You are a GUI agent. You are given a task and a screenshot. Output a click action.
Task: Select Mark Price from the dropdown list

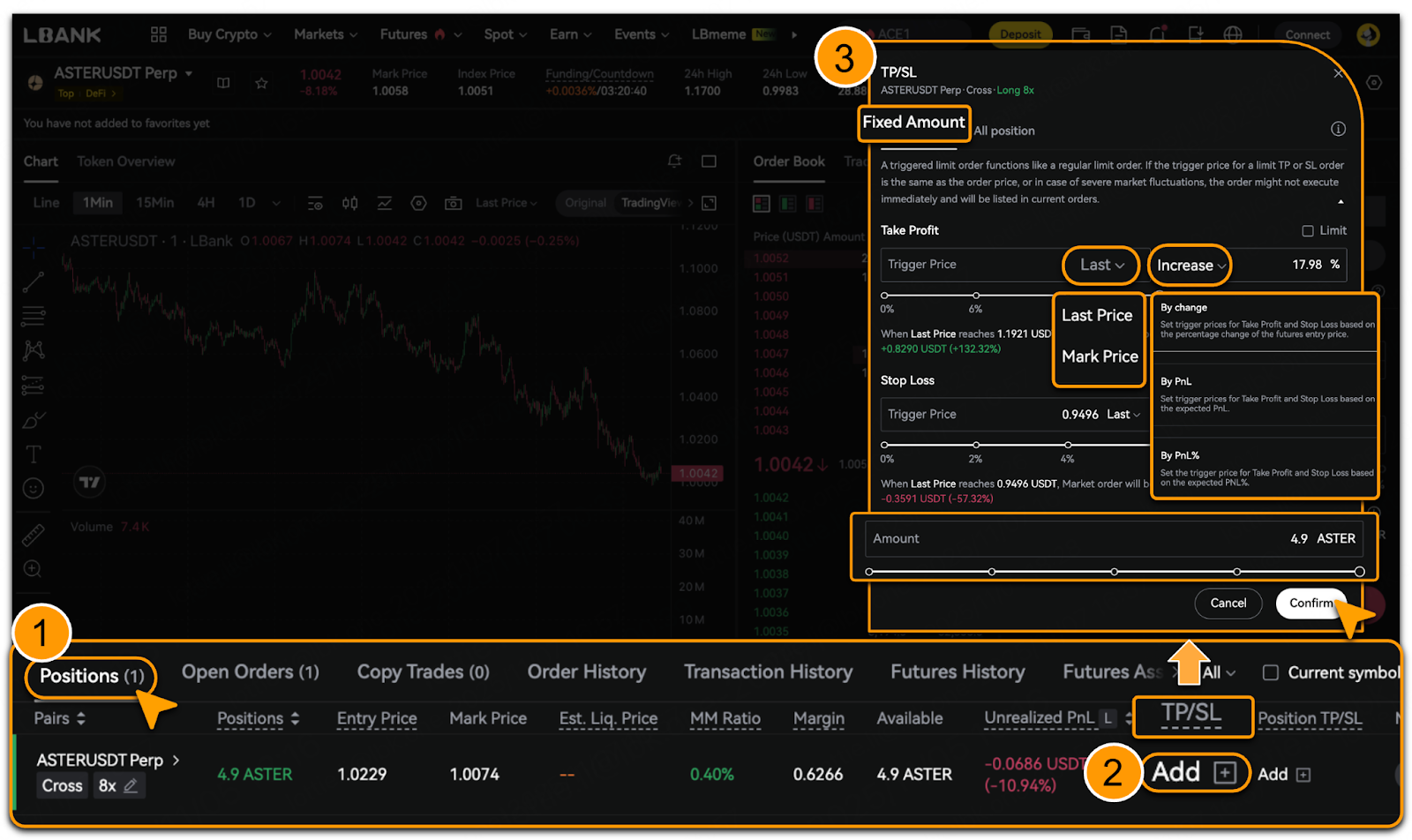[1099, 356]
